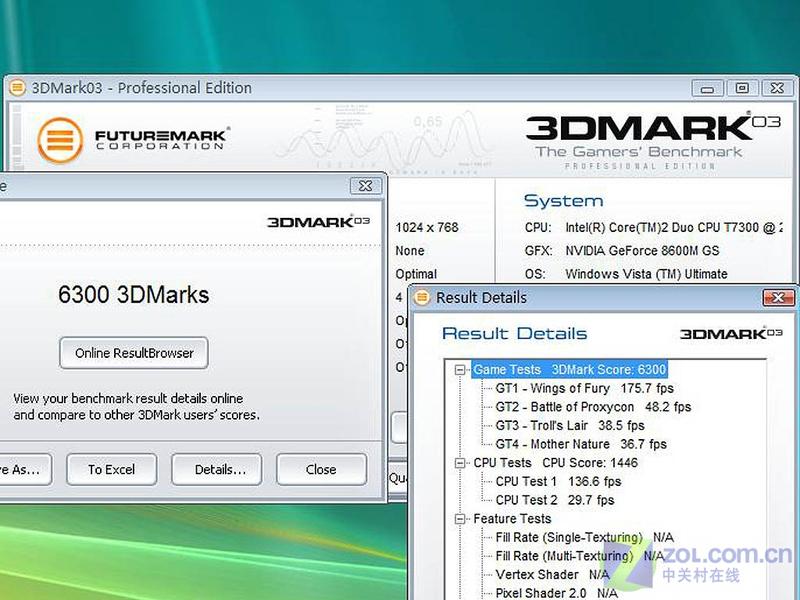The image size is (800, 600).
Task: Click the Close button in score dialog
Action: [321, 469]
